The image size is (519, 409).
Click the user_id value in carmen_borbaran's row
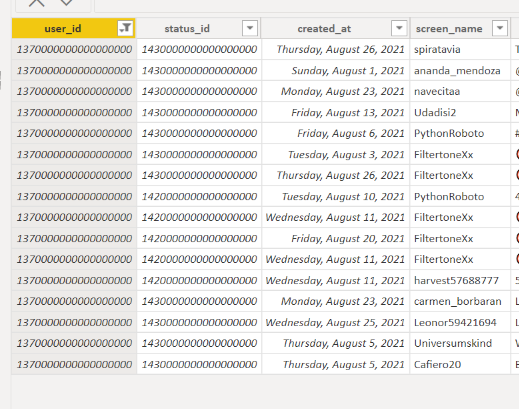(74, 301)
